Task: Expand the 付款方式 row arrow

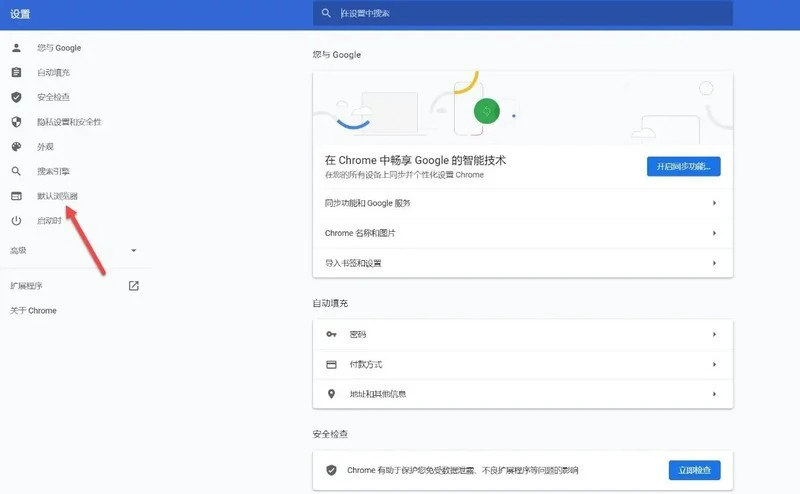Action: tap(714, 364)
